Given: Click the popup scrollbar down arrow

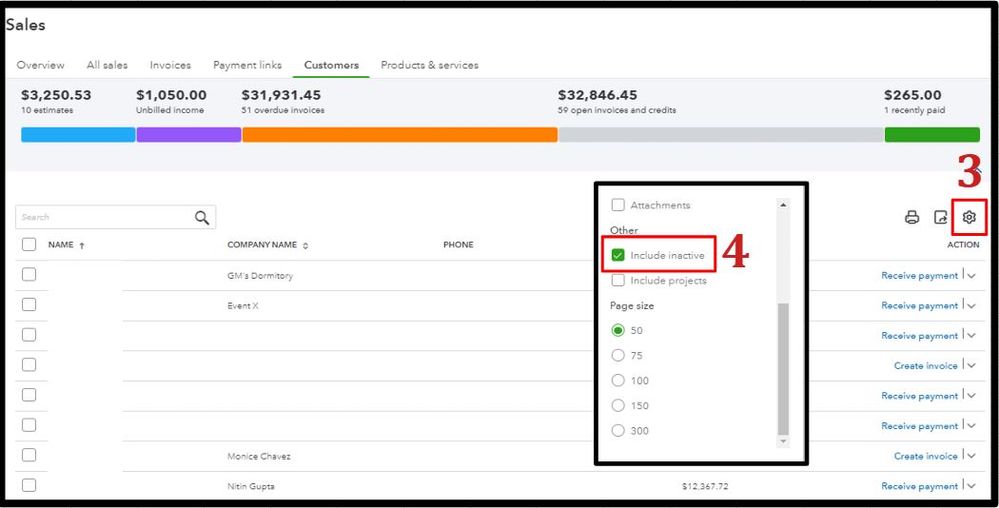Looking at the screenshot, I should click(783, 441).
